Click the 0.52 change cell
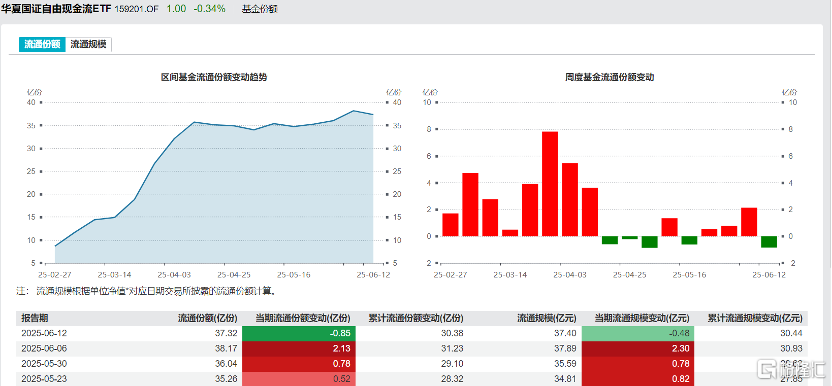The height and width of the screenshot is (386, 832). point(299,379)
